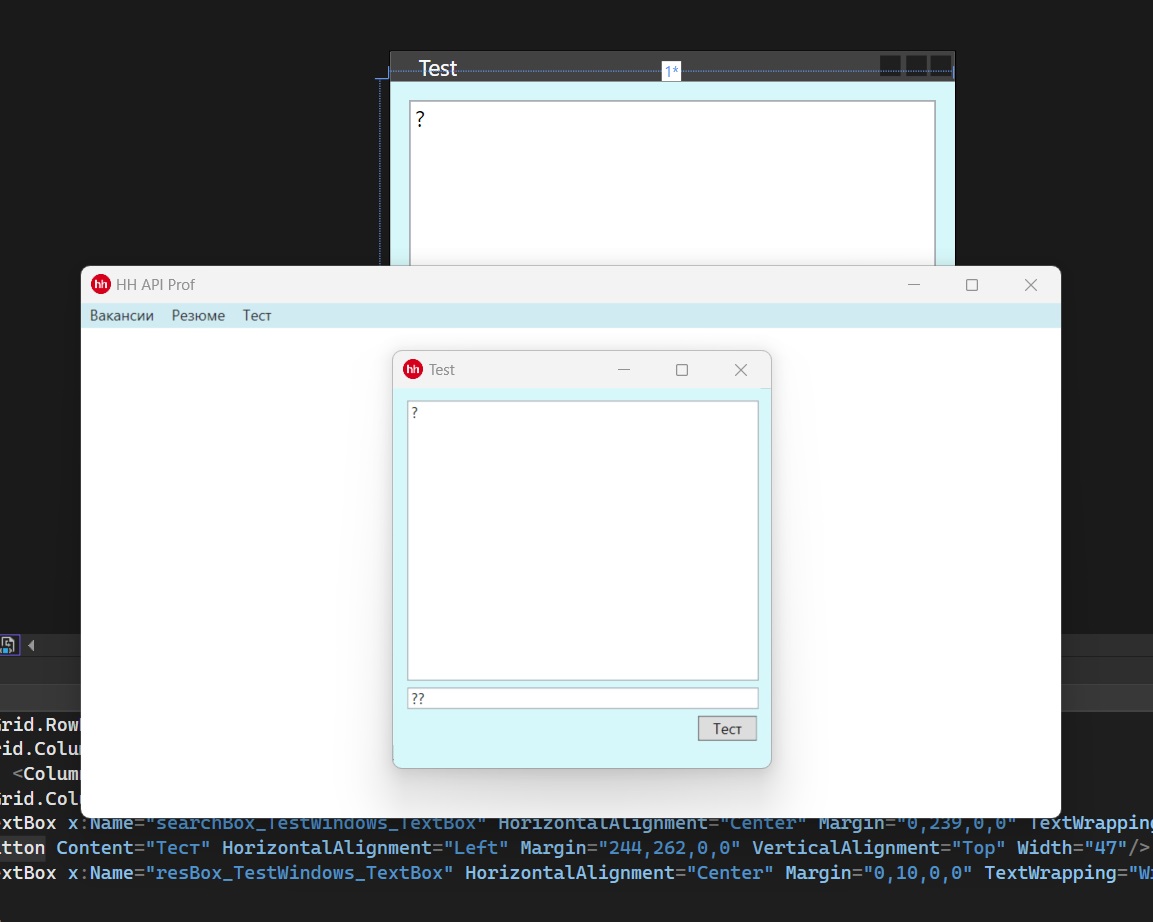Viewport: 1153px width, 922px height.
Task: Click the Тест button in the Test window
Action: click(727, 729)
